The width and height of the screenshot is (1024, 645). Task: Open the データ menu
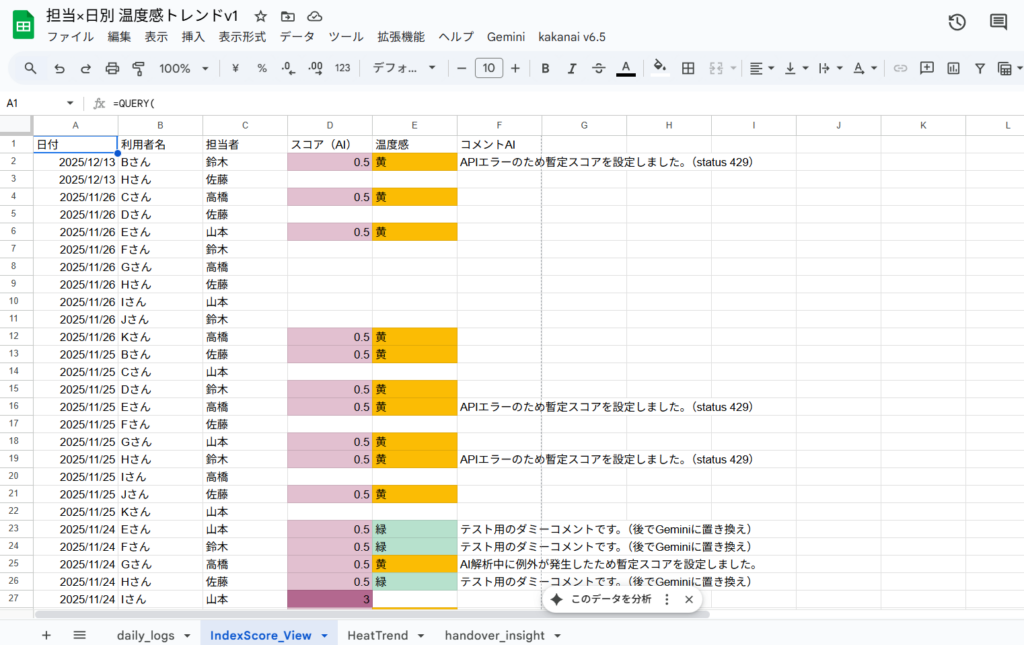(x=296, y=37)
